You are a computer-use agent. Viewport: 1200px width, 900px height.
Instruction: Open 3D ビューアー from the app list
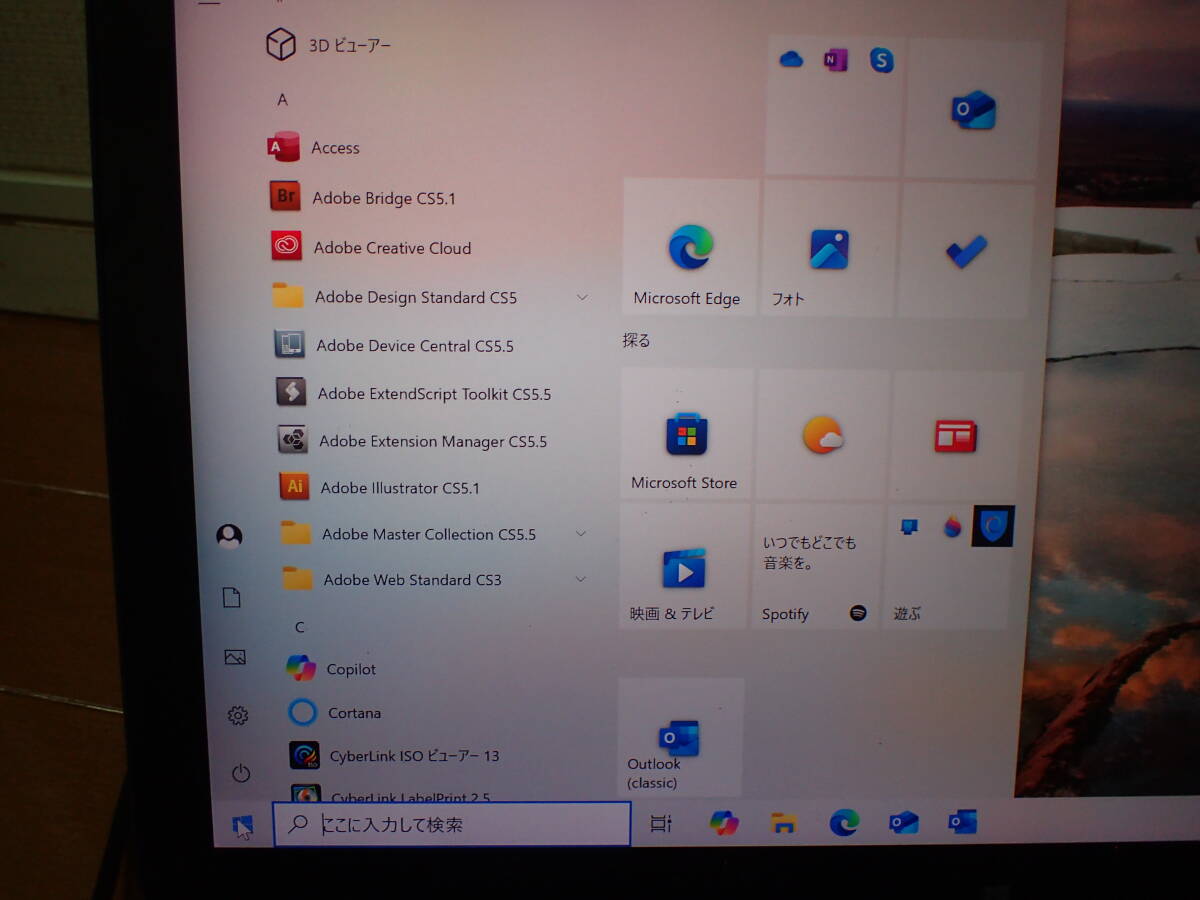point(328,45)
